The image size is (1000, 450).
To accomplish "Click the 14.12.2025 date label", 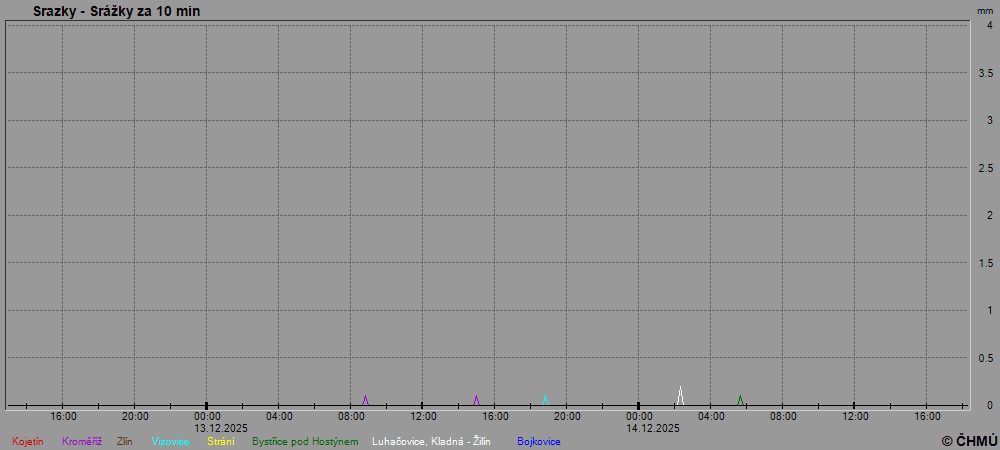I will pyautogui.click(x=653, y=428).
